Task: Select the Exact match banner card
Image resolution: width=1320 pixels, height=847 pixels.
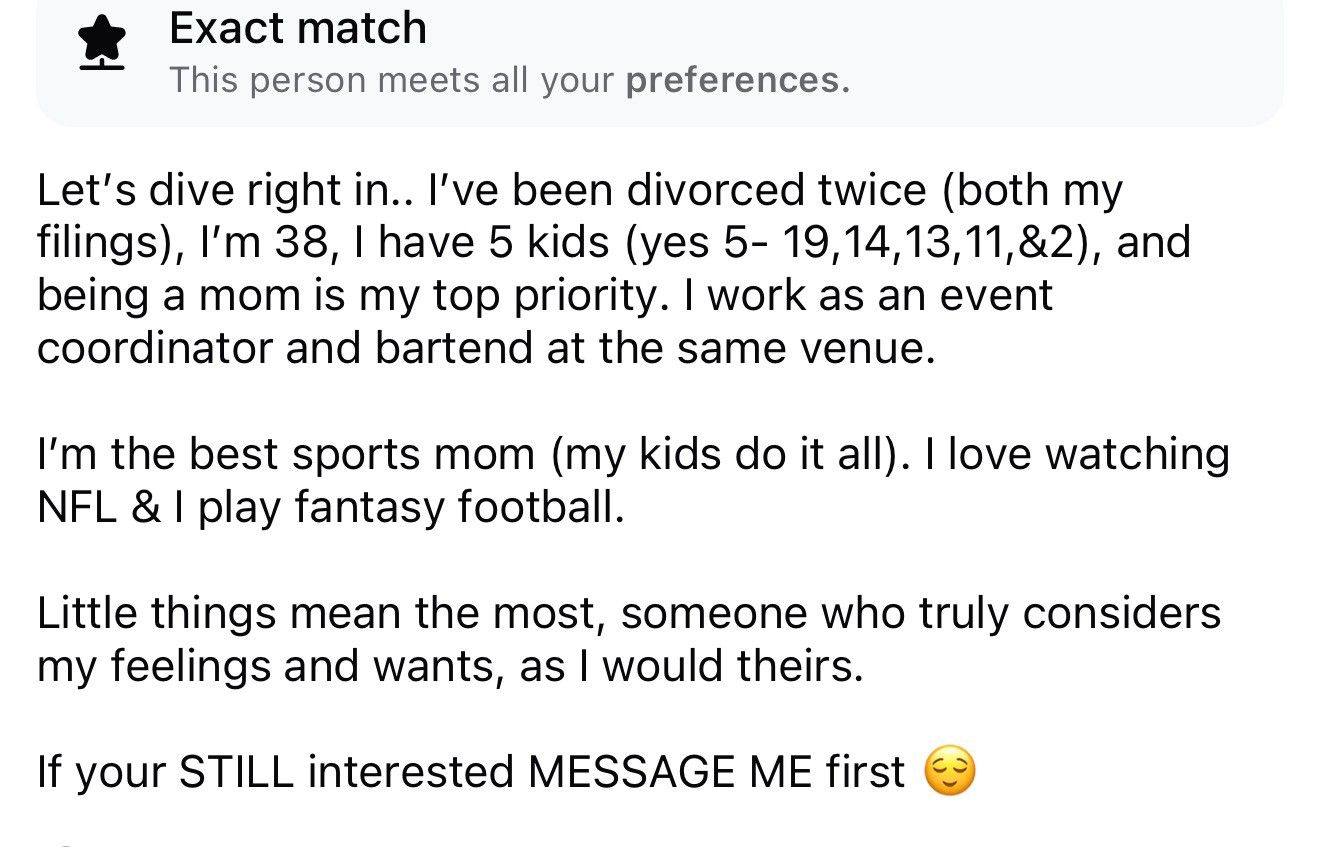Action: click(660, 60)
